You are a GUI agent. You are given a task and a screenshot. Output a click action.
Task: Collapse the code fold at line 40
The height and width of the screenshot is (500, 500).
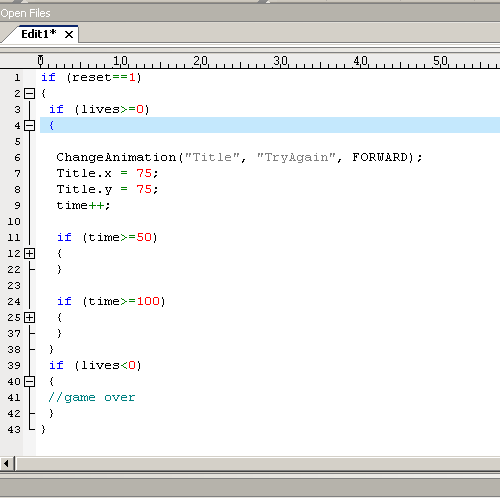[x=29, y=381]
